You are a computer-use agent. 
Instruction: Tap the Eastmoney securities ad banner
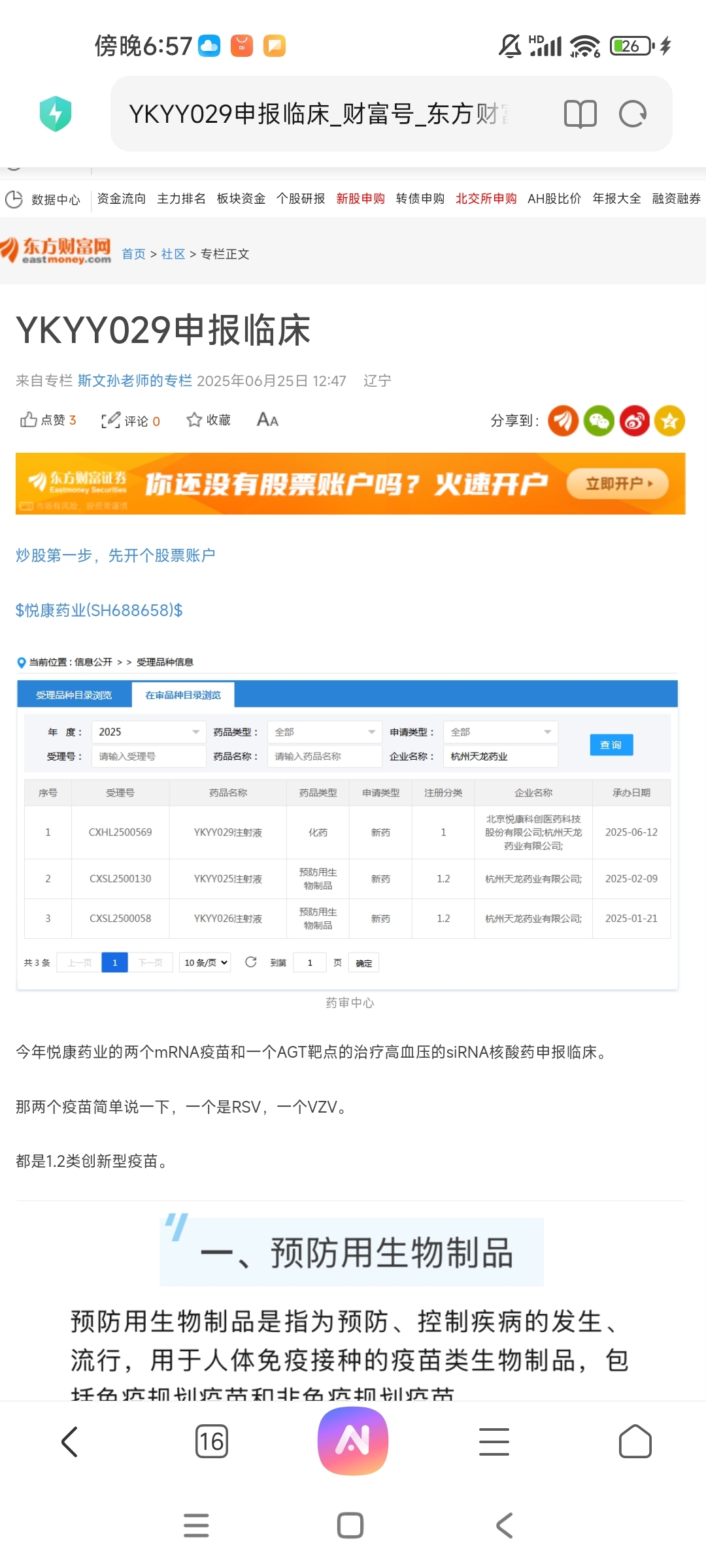point(350,483)
